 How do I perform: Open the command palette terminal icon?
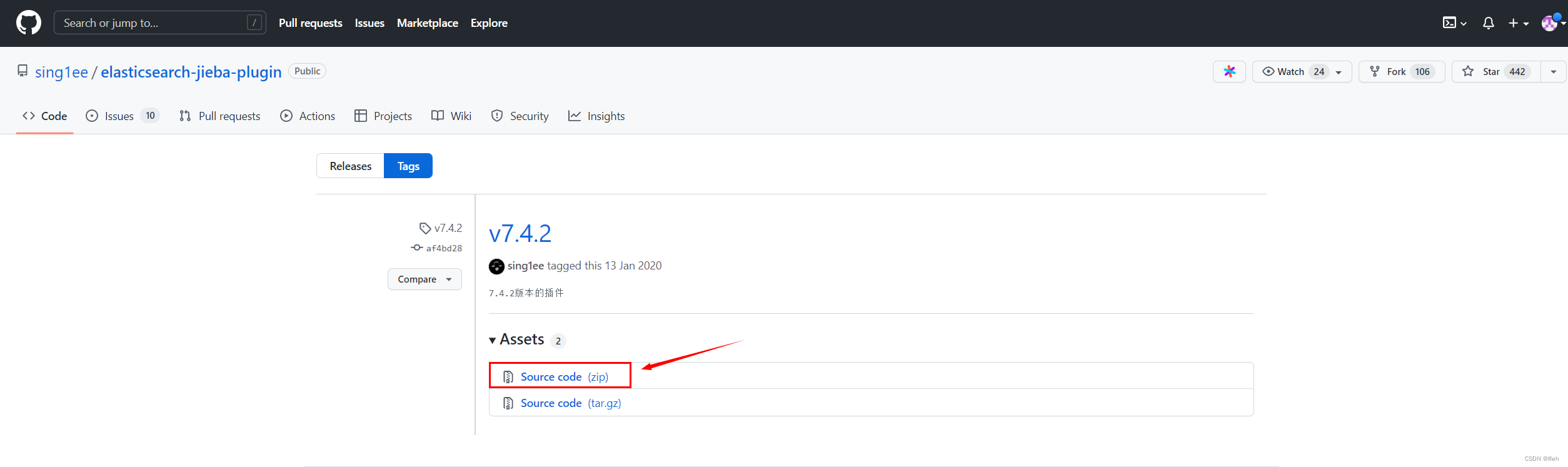pos(1454,23)
